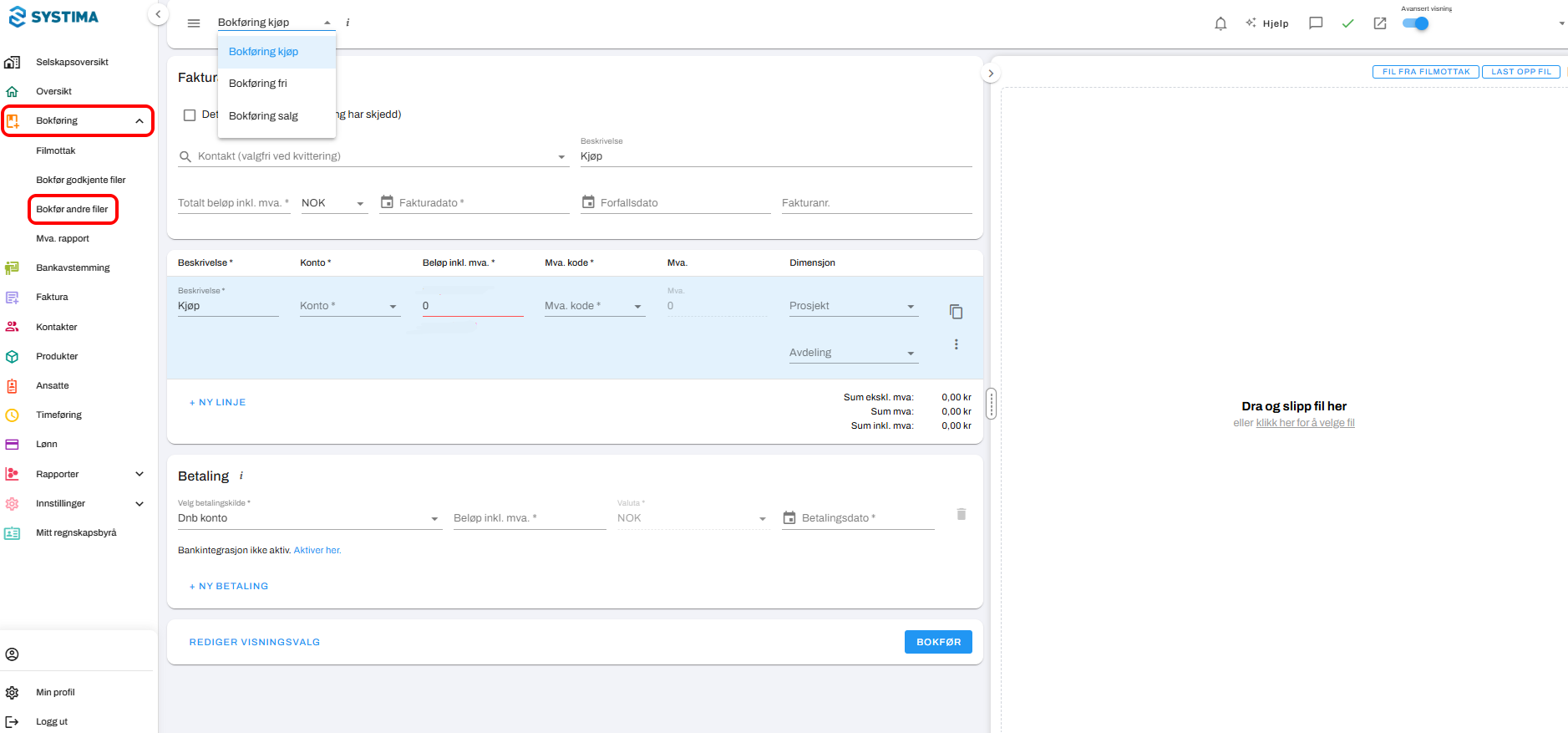The image size is (1568, 733).
Task: Click the info icon next to Betaling
Action: (x=241, y=476)
